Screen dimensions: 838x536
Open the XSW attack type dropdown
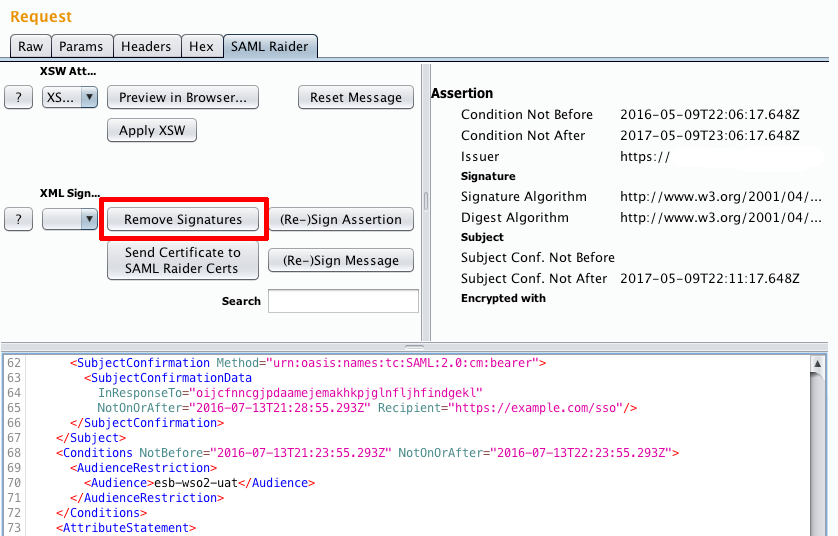point(70,98)
